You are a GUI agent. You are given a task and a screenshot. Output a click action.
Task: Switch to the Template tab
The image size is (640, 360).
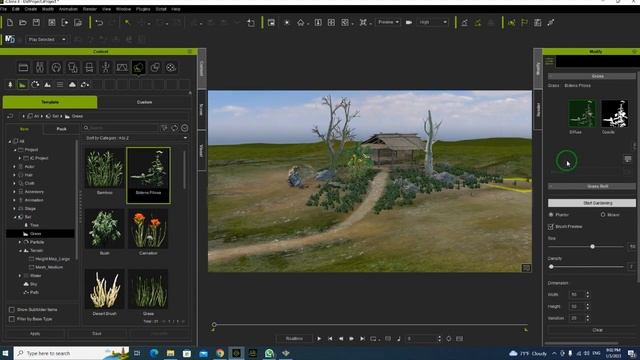tap(50, 102)
